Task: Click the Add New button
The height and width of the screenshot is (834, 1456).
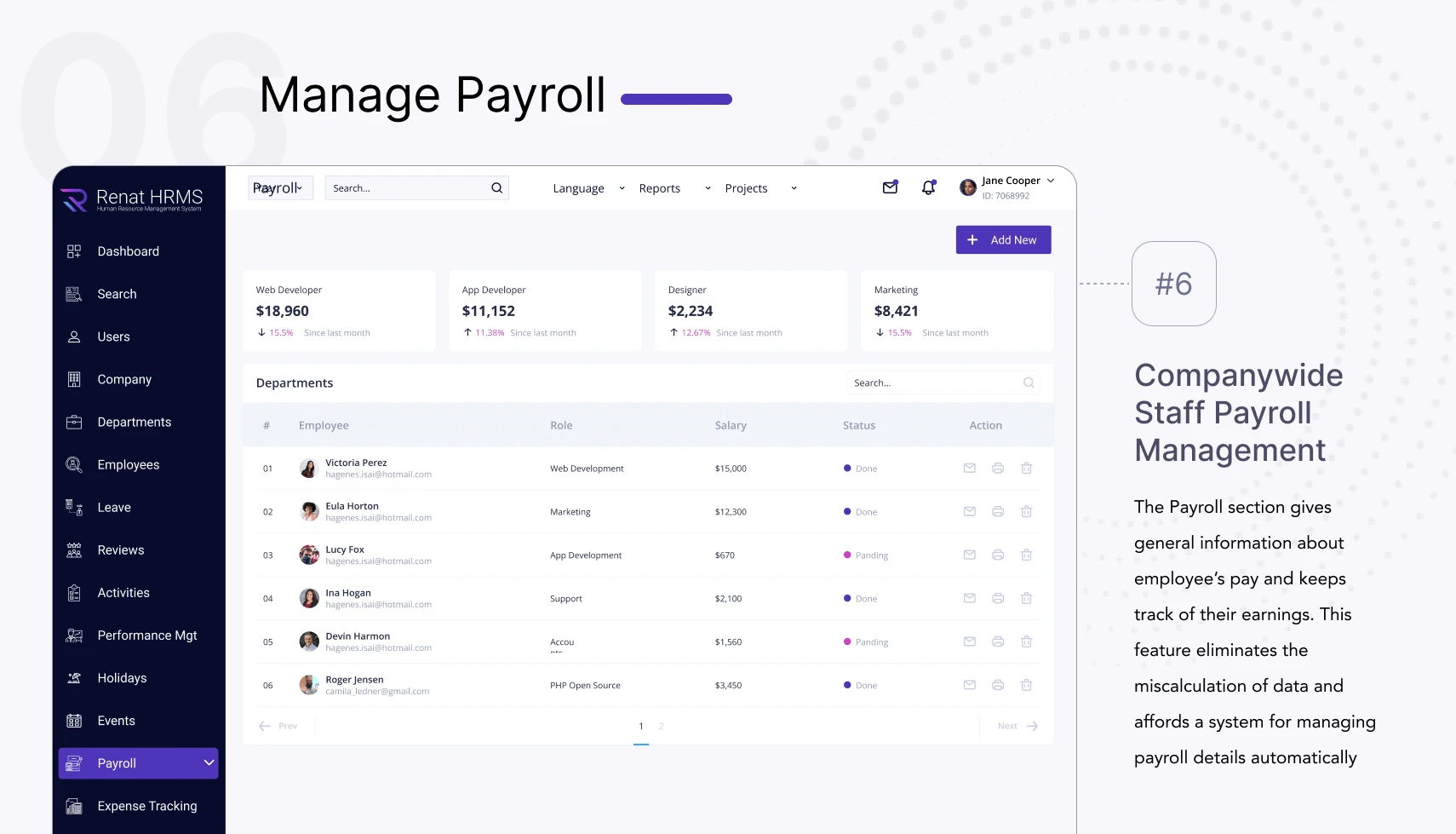Action: click(1003, 240)
